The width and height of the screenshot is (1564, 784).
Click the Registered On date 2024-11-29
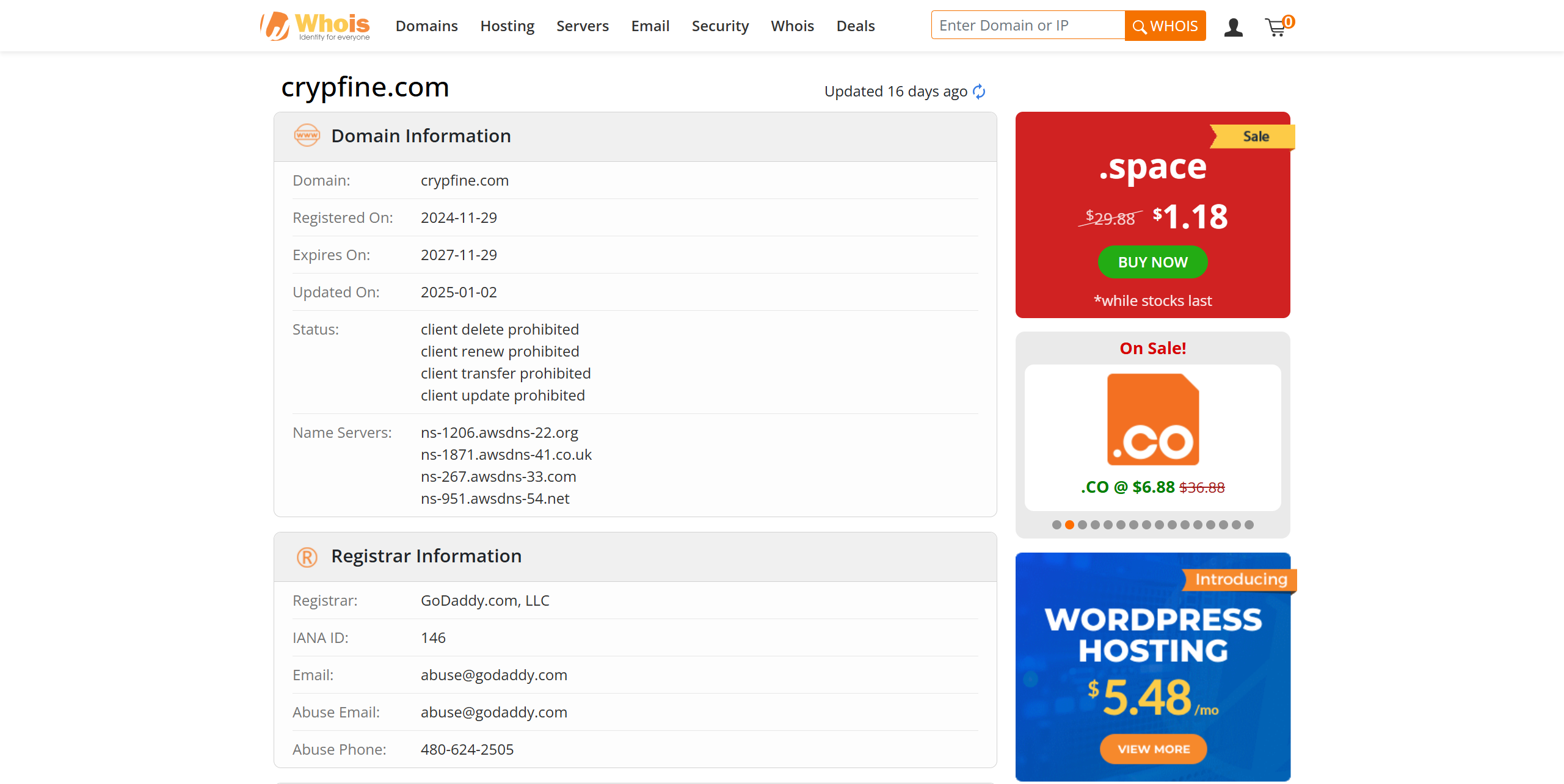point(459,218)
